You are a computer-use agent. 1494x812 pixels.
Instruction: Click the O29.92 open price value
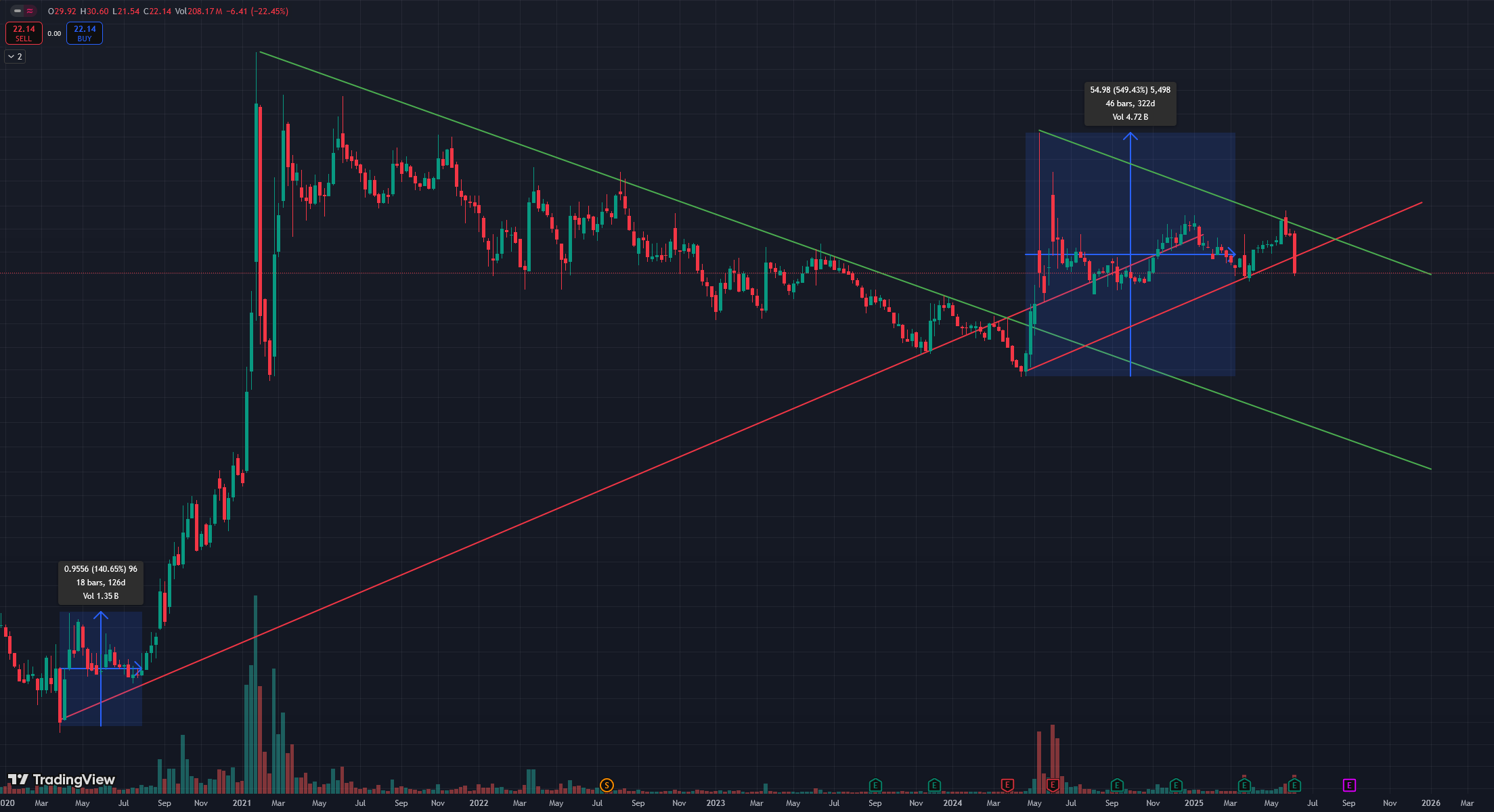pyautogui.click(x=62, y=12)
